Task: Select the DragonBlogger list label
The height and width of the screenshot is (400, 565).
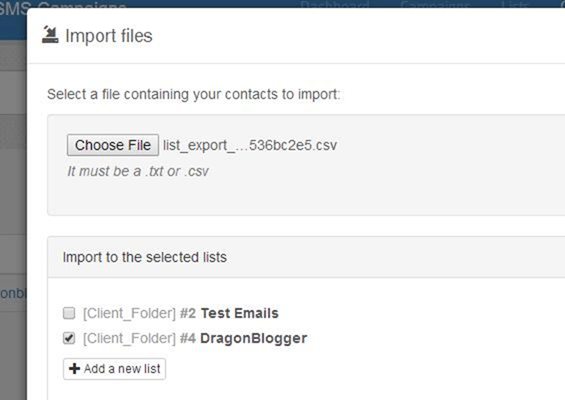Action: click(x=254, y=338)
